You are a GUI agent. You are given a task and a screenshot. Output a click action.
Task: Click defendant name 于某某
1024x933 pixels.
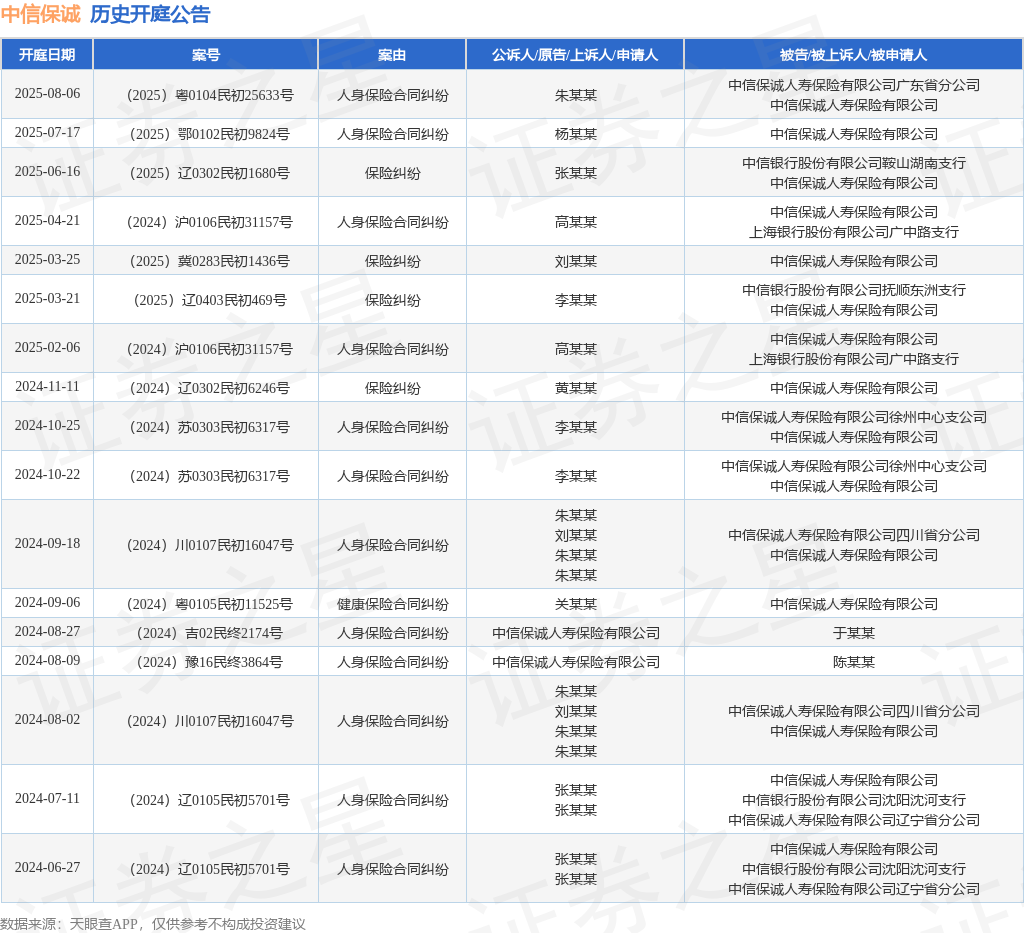pos(854,633)
